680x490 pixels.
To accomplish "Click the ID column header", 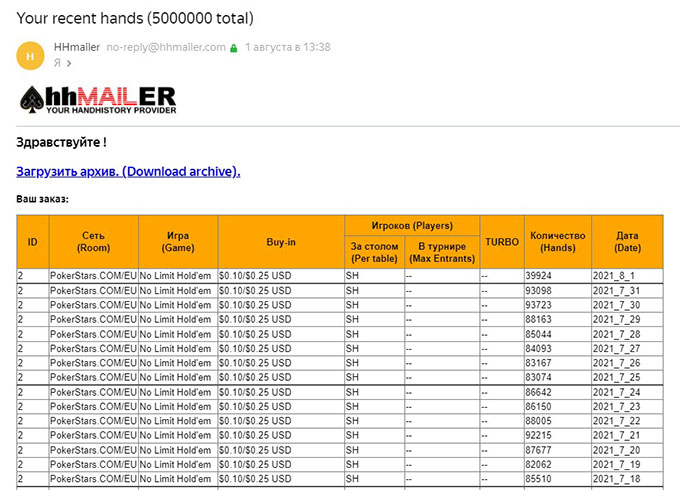I will (x=33, y=242).
